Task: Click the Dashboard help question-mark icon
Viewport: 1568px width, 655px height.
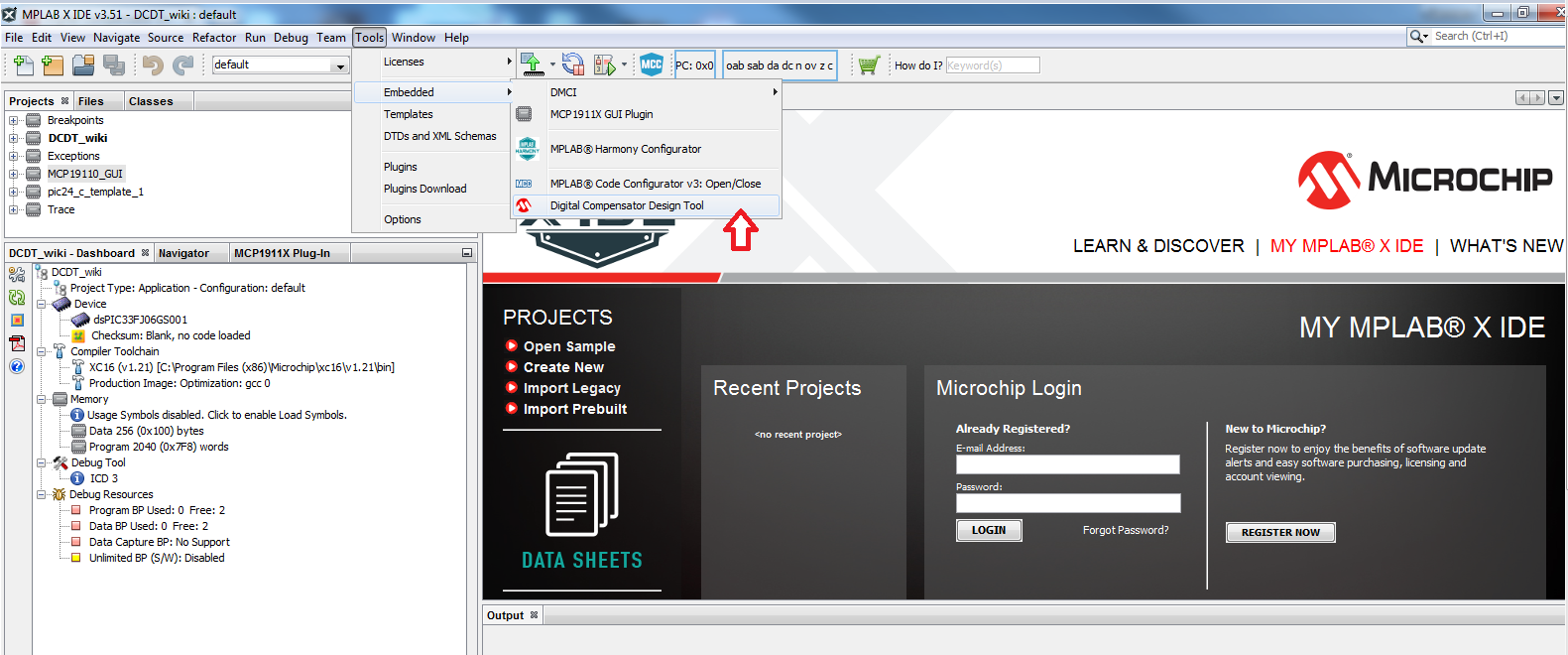Action: coord(17,366)
